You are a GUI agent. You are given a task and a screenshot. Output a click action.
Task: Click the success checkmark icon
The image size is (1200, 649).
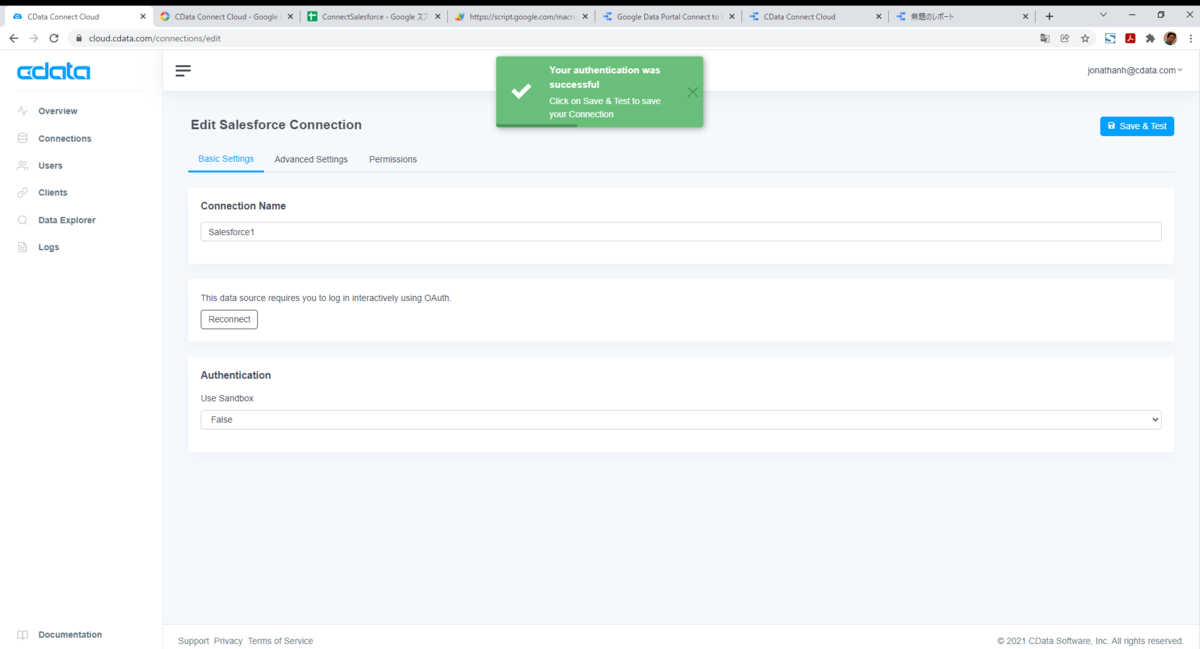tap(521, 91)
